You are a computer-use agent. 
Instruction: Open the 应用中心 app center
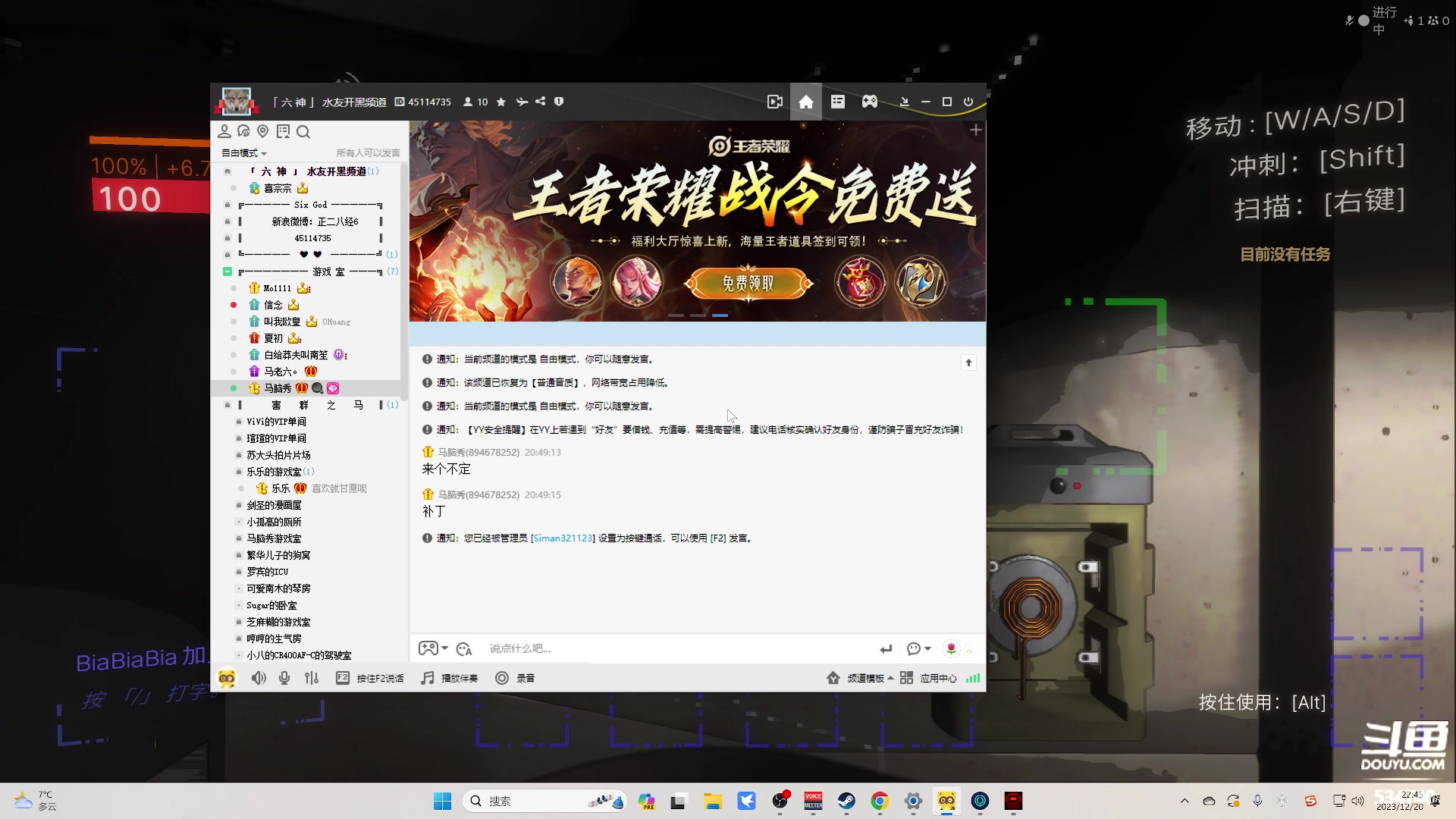pyautogui.click(x=928, y=678)
